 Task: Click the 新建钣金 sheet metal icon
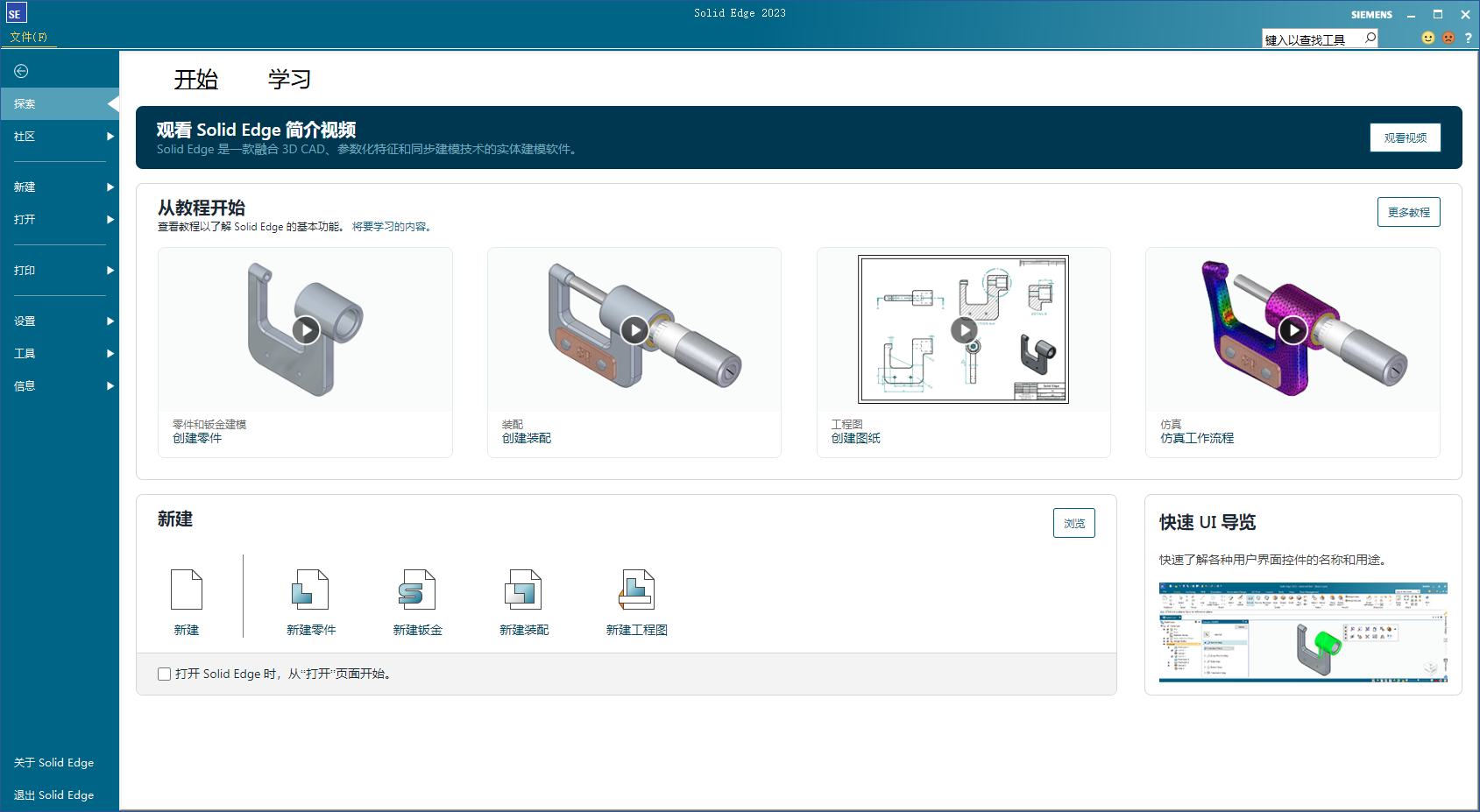pyautogui.click(x=417, y=590)
